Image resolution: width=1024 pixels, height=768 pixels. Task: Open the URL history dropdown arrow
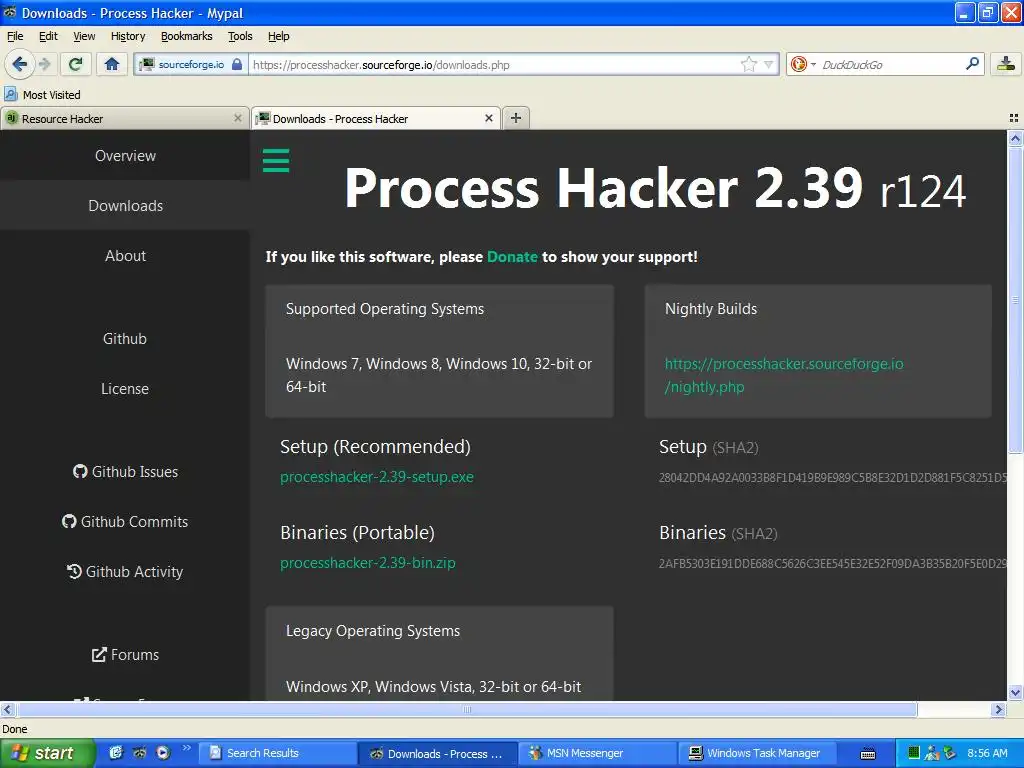[x=769, y=65]
